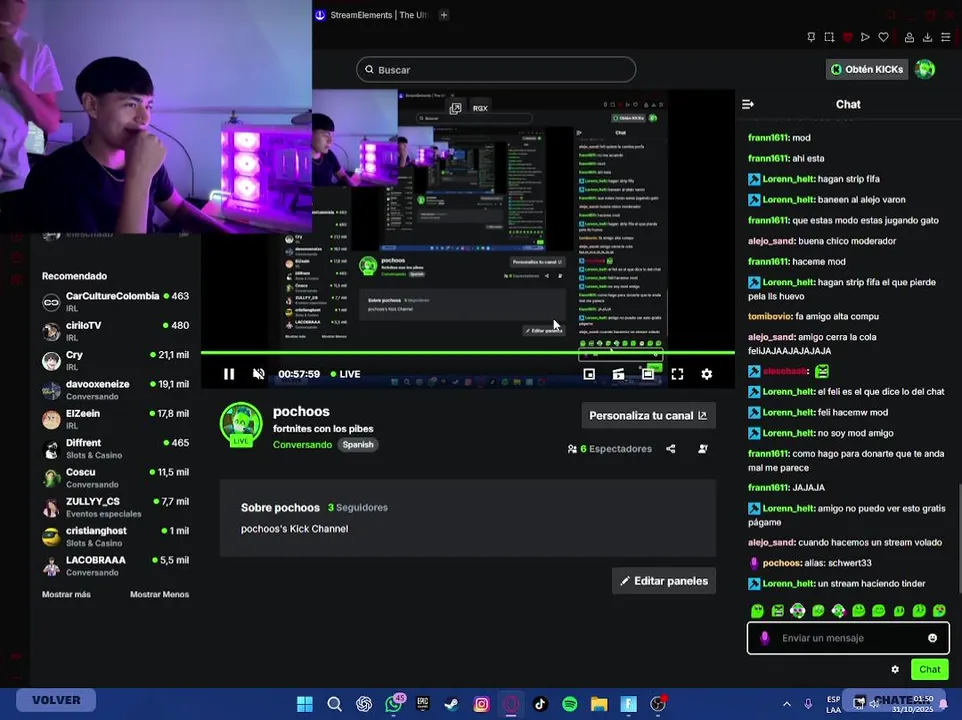This screenshot has width=962, height=720.
Task: Open Cry recommended channel
Action: (115, 361)
